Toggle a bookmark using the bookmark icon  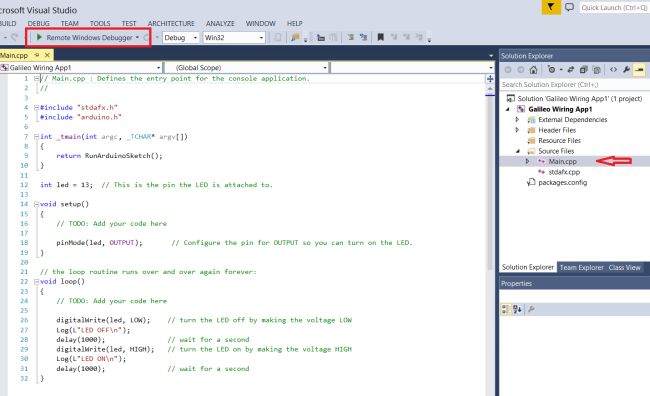click(x=380, y=38)
